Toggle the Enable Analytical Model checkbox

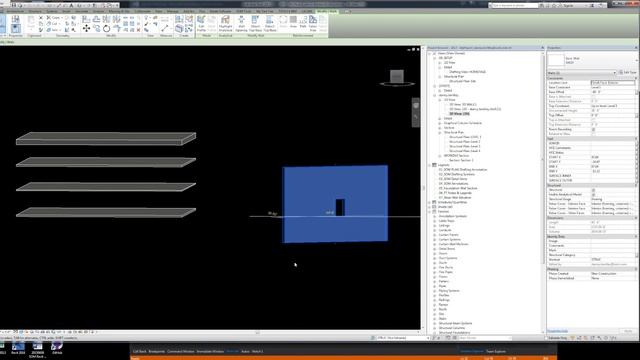point(593,195)
